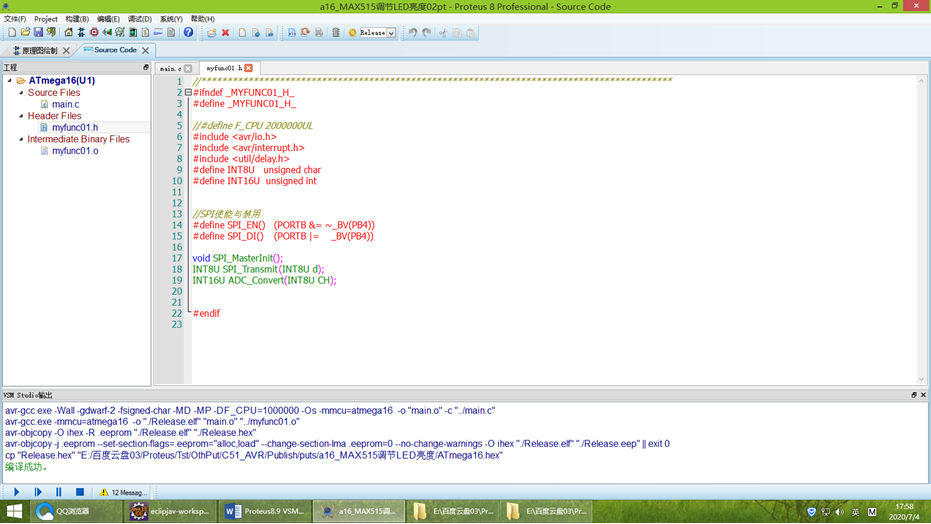Open project settings chip icon

click(335, 33)
